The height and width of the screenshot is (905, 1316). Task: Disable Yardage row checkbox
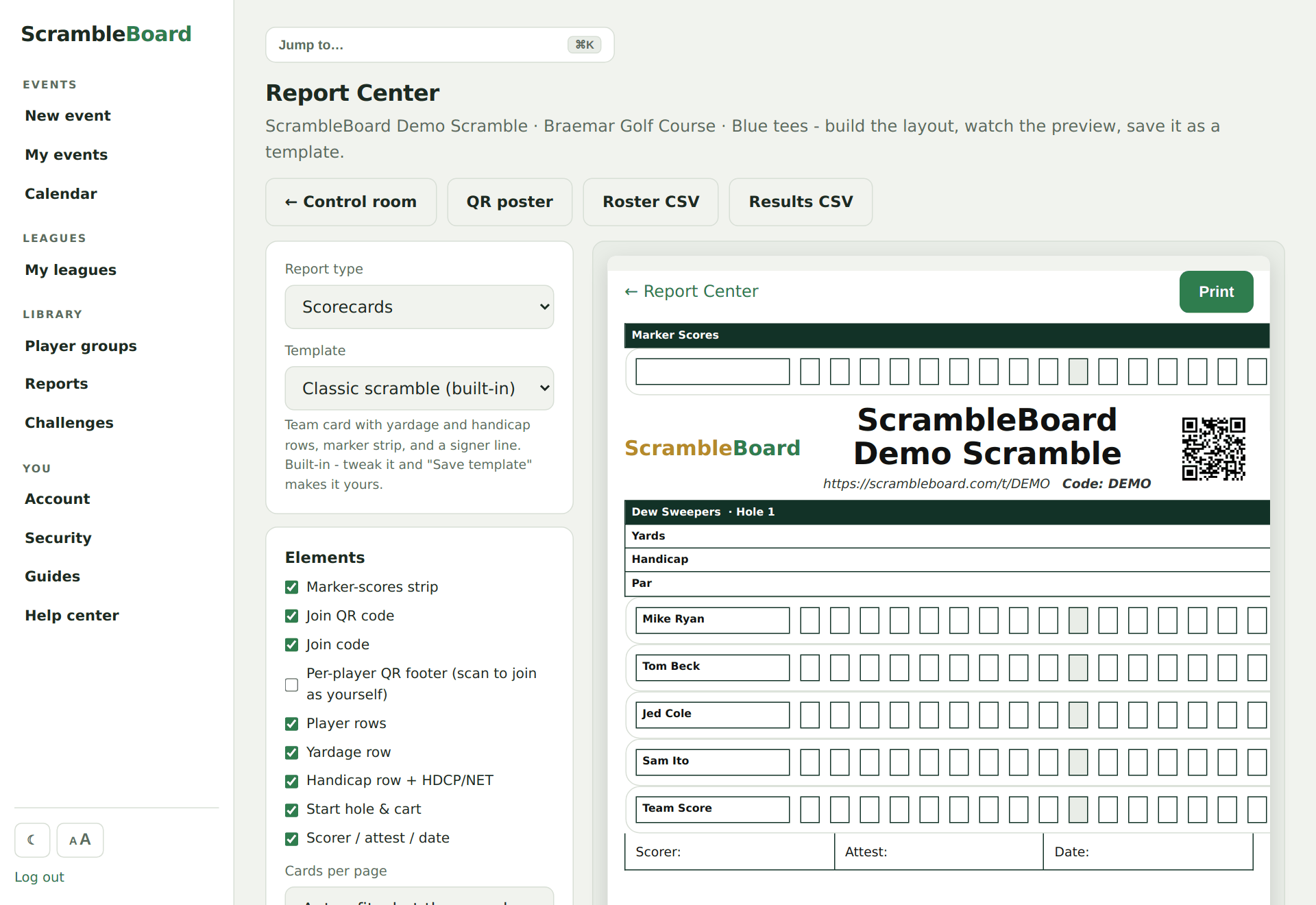coord(291,752)
